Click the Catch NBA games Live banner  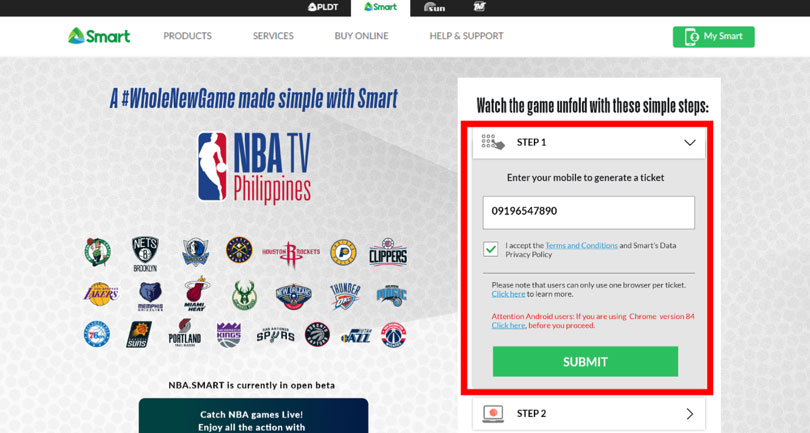click(253, 415)
